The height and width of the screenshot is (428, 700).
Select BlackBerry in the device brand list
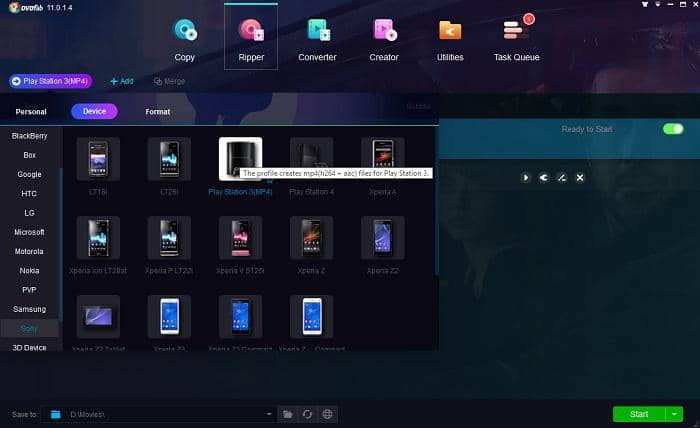coord(29,136)
